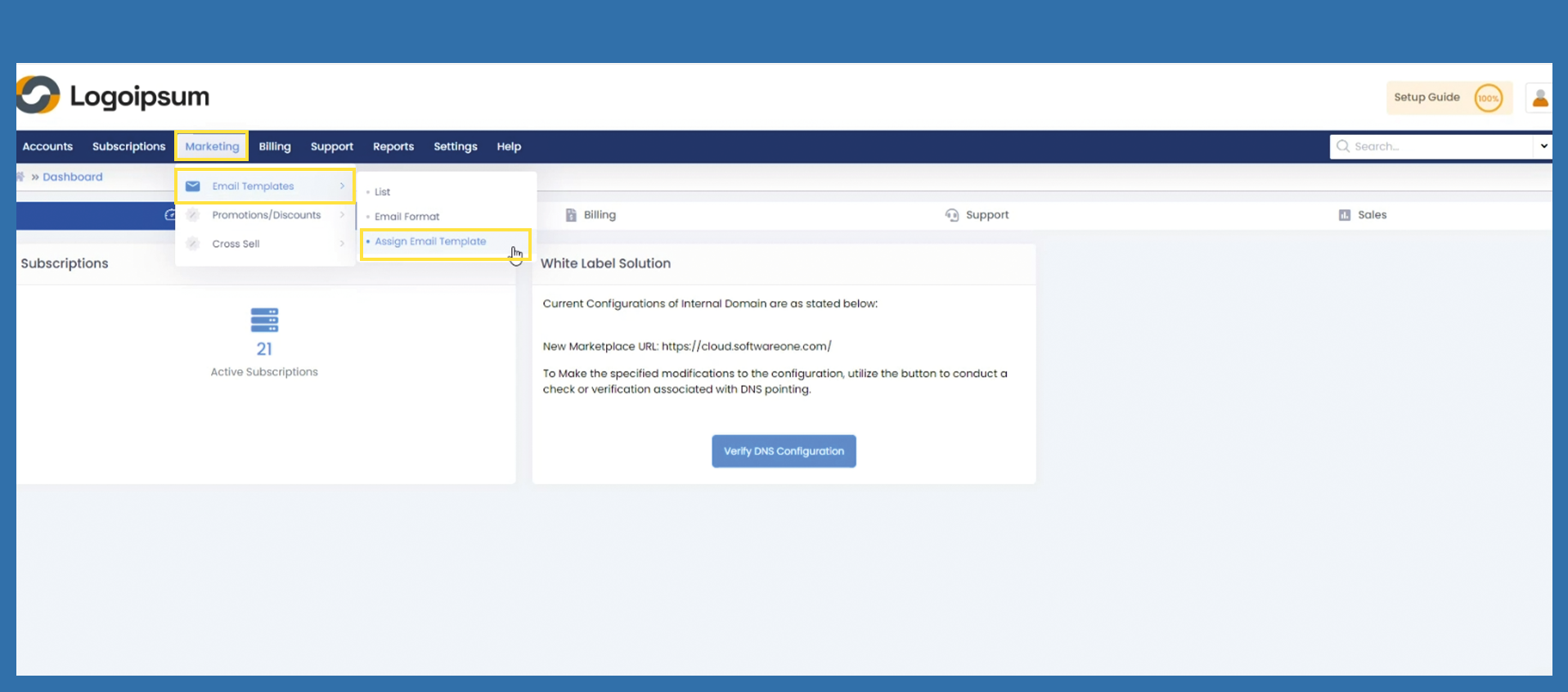Click the Setup Guide 100% progress circle
The image size is (1568, 692).
click(x=1488, y=98)
